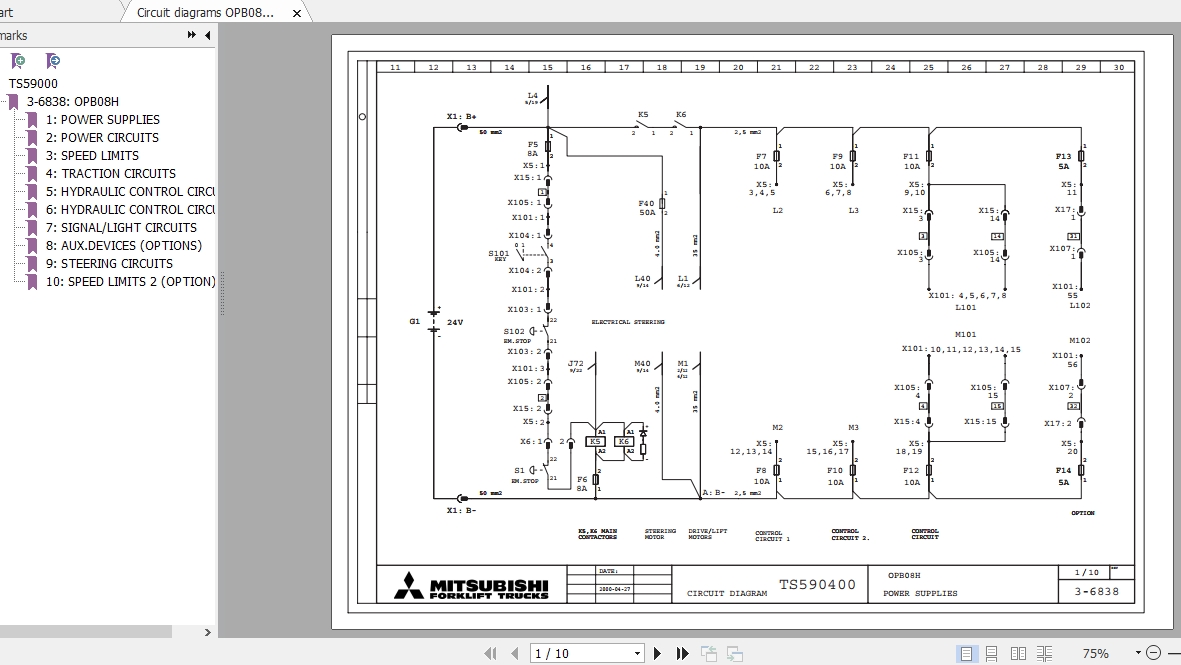Click the next page arrow icon
This screenshot has height=665, width=1181.
click(658, 652)
